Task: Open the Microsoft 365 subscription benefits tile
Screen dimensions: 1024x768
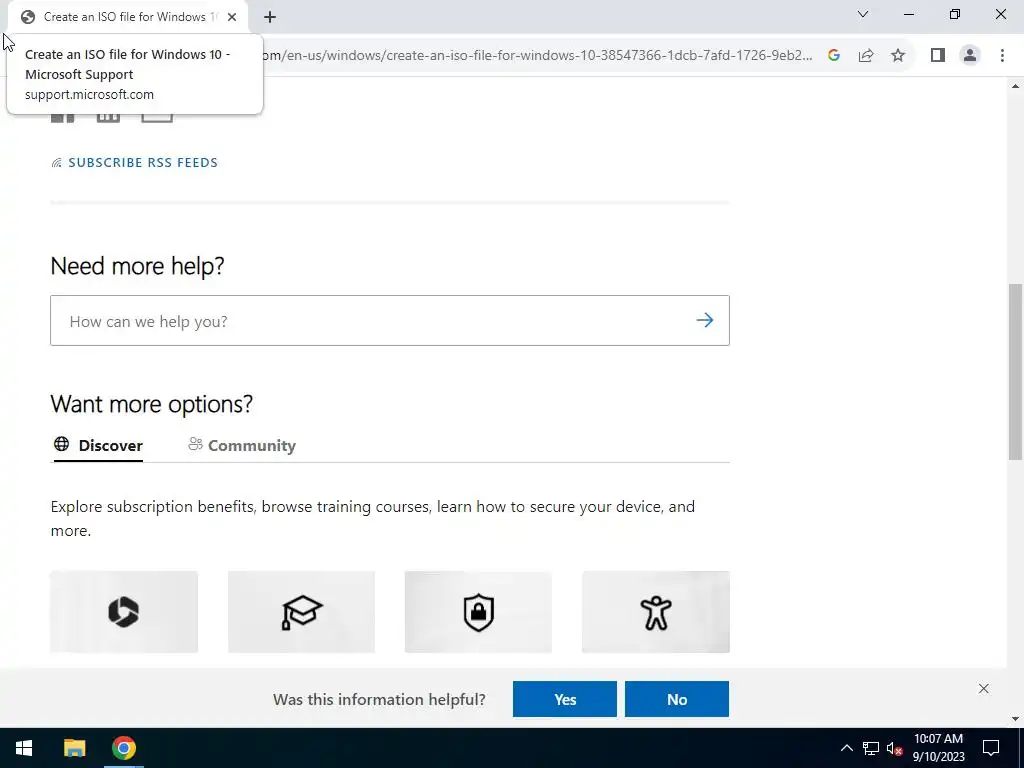Action: pos(124,612)
